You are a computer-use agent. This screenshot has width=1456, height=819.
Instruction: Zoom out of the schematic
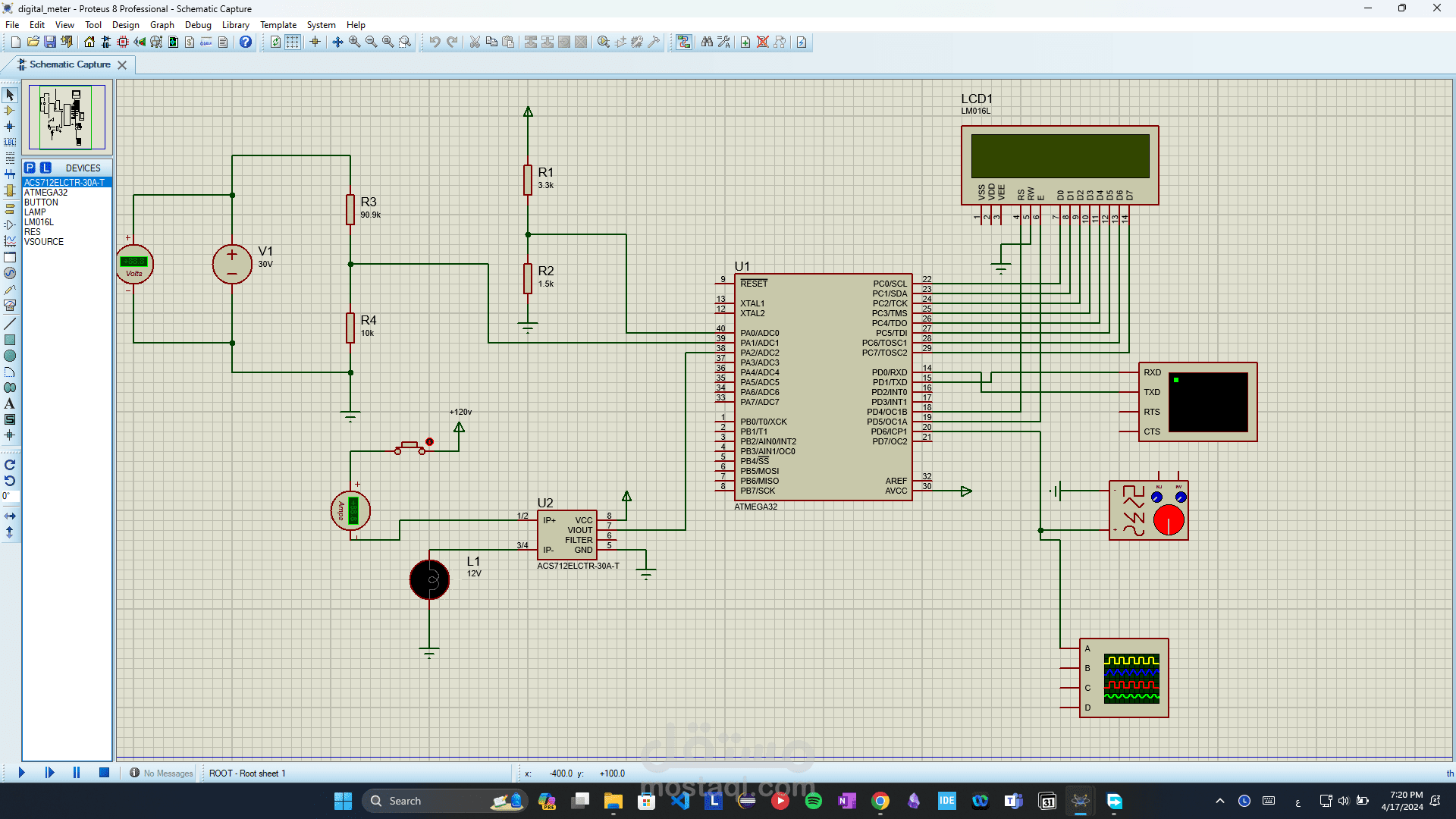point(371,42)
